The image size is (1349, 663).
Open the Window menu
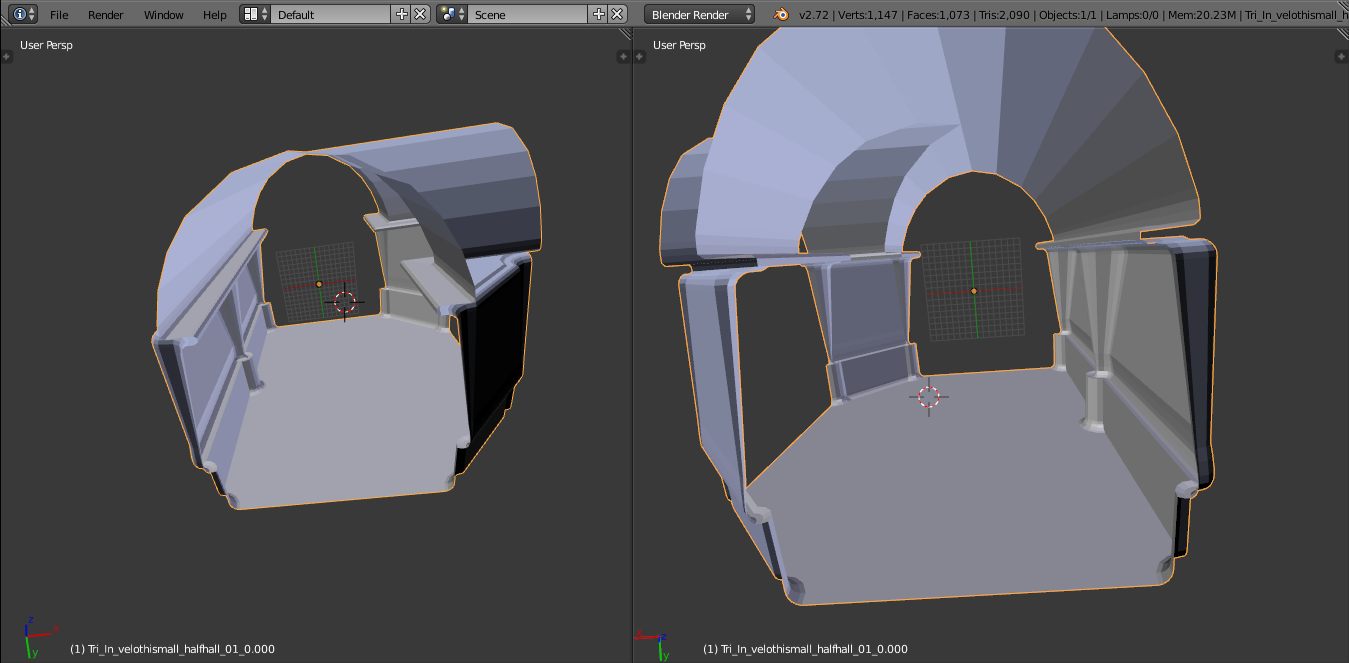[x=164, y=15]
